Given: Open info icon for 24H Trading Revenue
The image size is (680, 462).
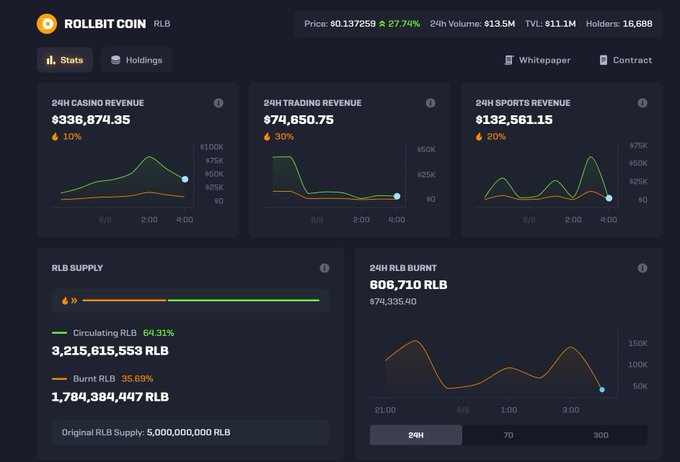Looking at the screenshot, I should pos(431,103).
